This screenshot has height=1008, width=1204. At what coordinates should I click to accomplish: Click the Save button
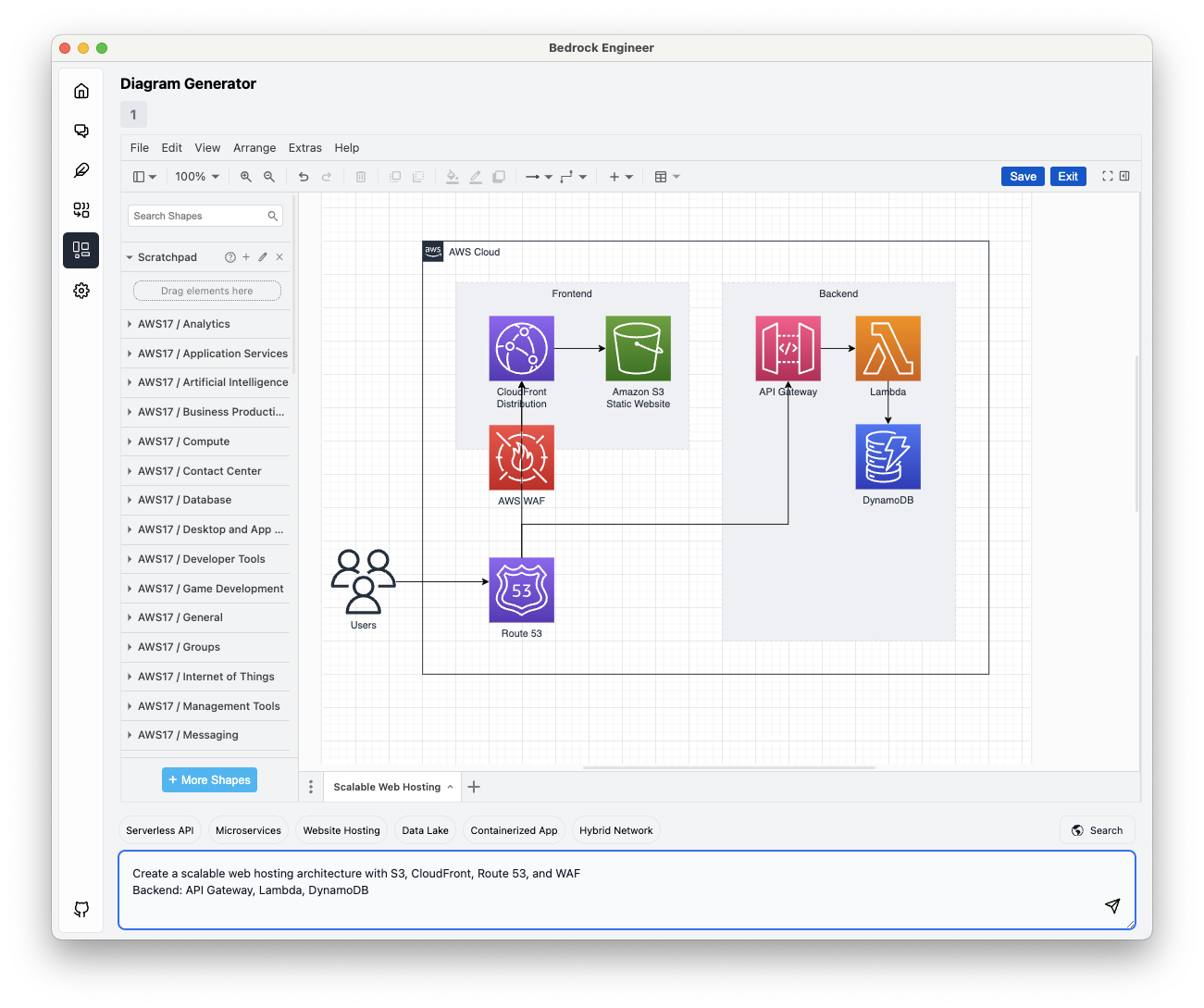[x=1023, y=177]
